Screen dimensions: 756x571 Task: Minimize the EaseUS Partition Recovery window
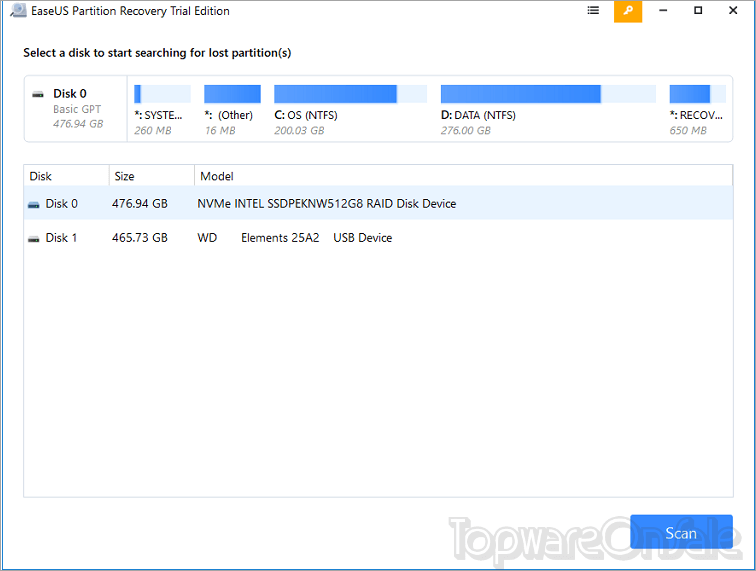point(663,11)
